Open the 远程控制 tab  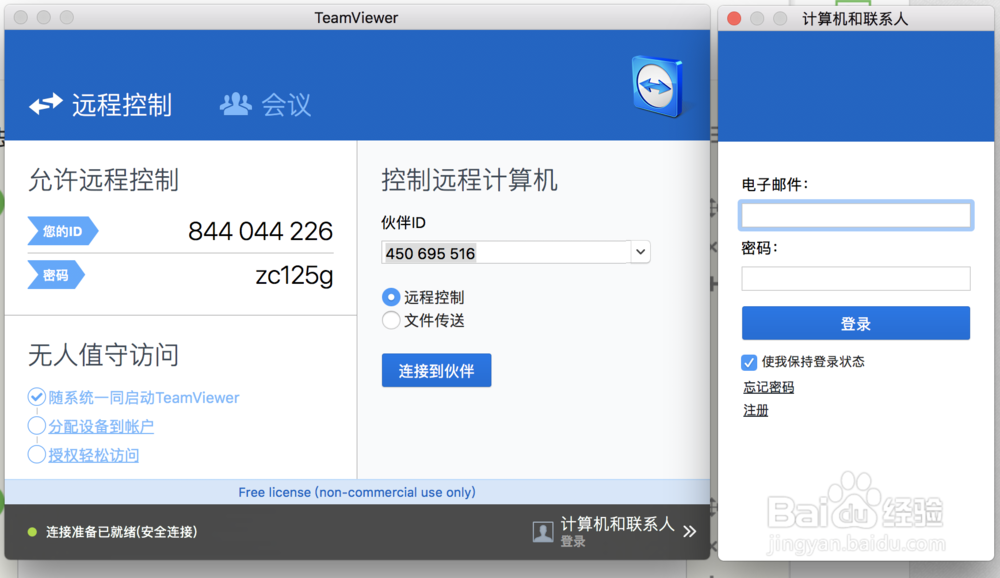[x=101, y=105]
